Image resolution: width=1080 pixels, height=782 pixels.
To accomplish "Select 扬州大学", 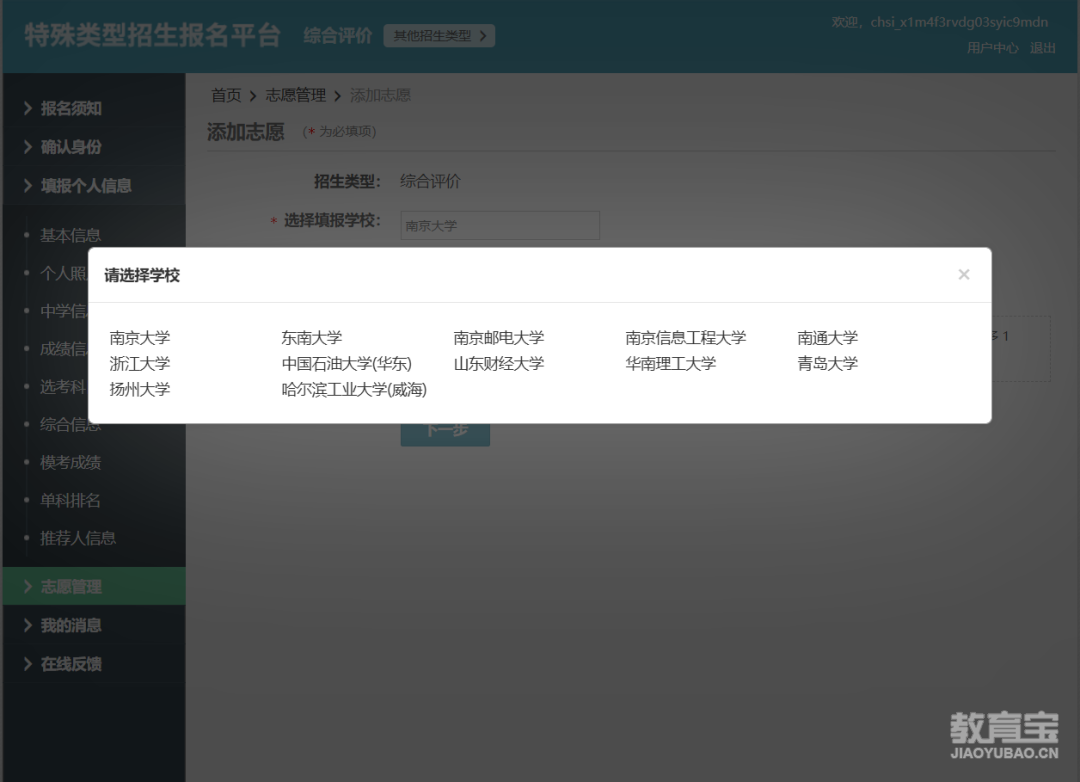I will 140,389.
